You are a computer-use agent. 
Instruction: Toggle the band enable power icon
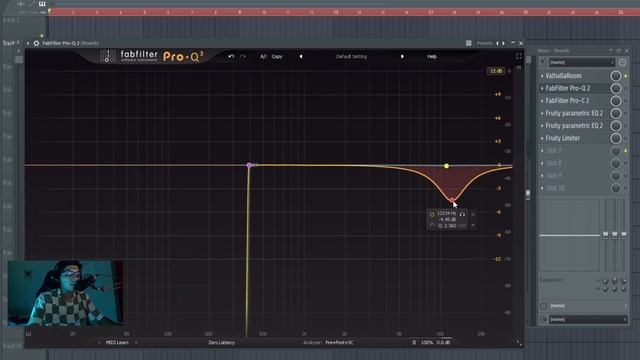pos(432,214)
